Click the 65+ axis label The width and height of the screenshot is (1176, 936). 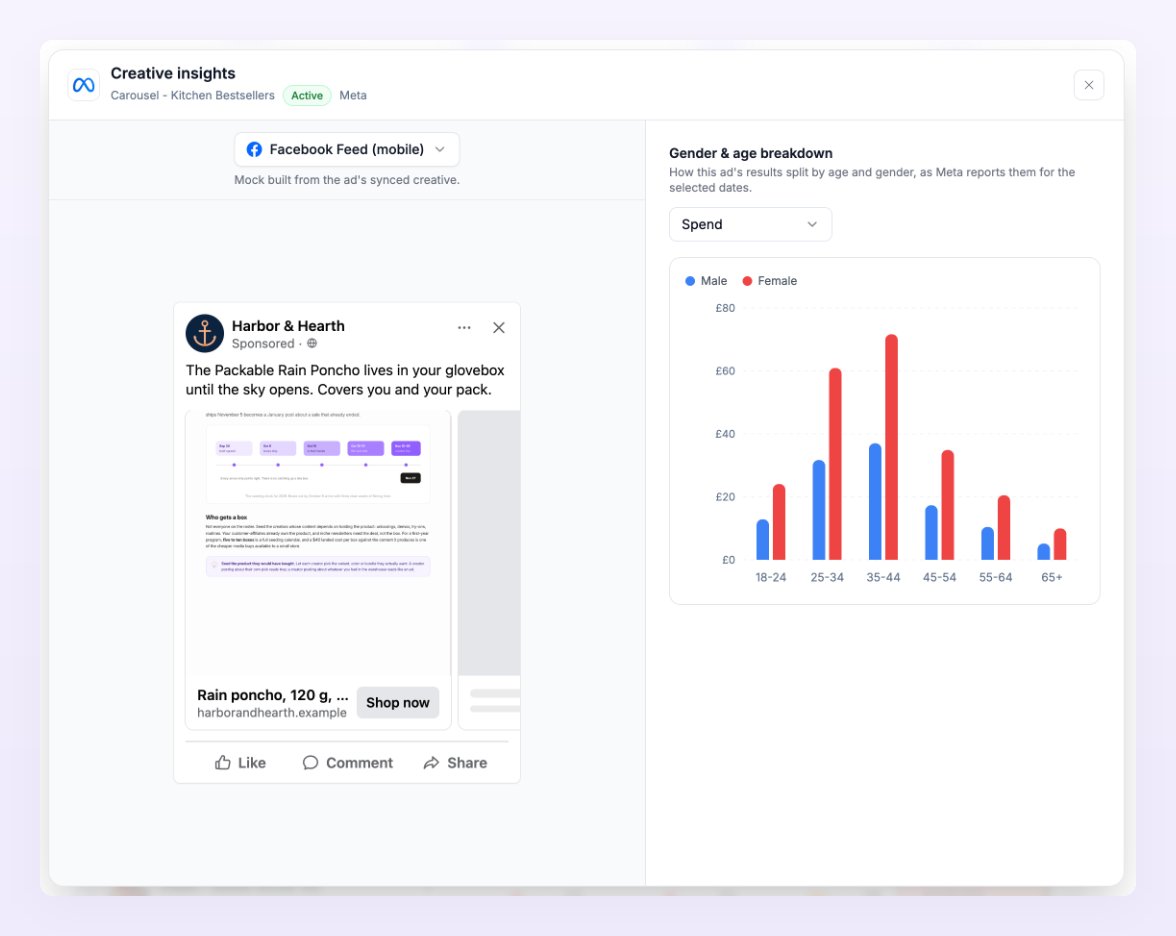pyautogui.click(x=1052, y=578)
